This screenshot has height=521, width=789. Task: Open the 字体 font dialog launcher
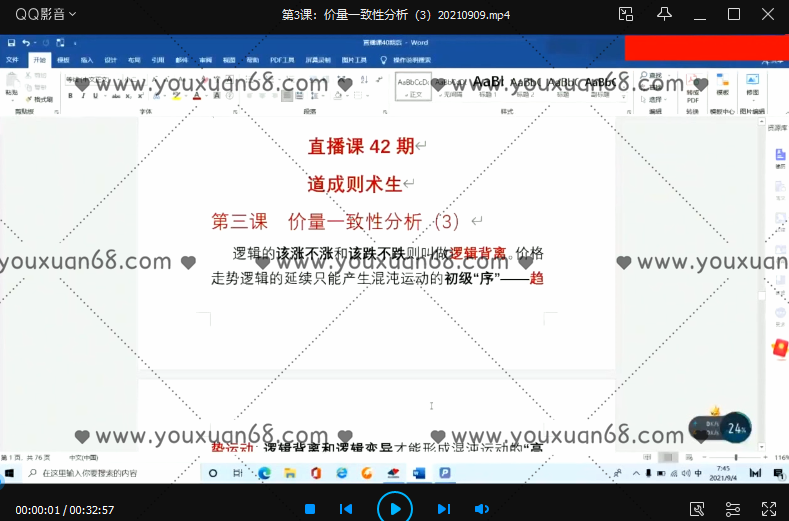click(x=235, y=112)
